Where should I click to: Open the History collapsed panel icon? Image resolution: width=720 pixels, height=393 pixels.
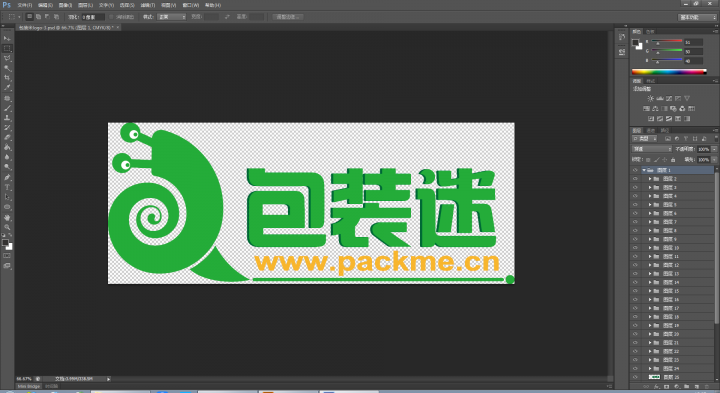tap(622, 37)
